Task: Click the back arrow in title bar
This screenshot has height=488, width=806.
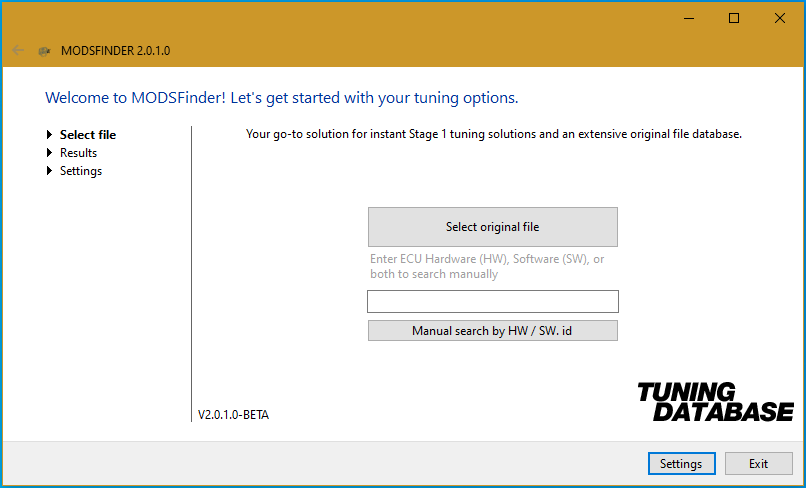Action: [18, 50]
